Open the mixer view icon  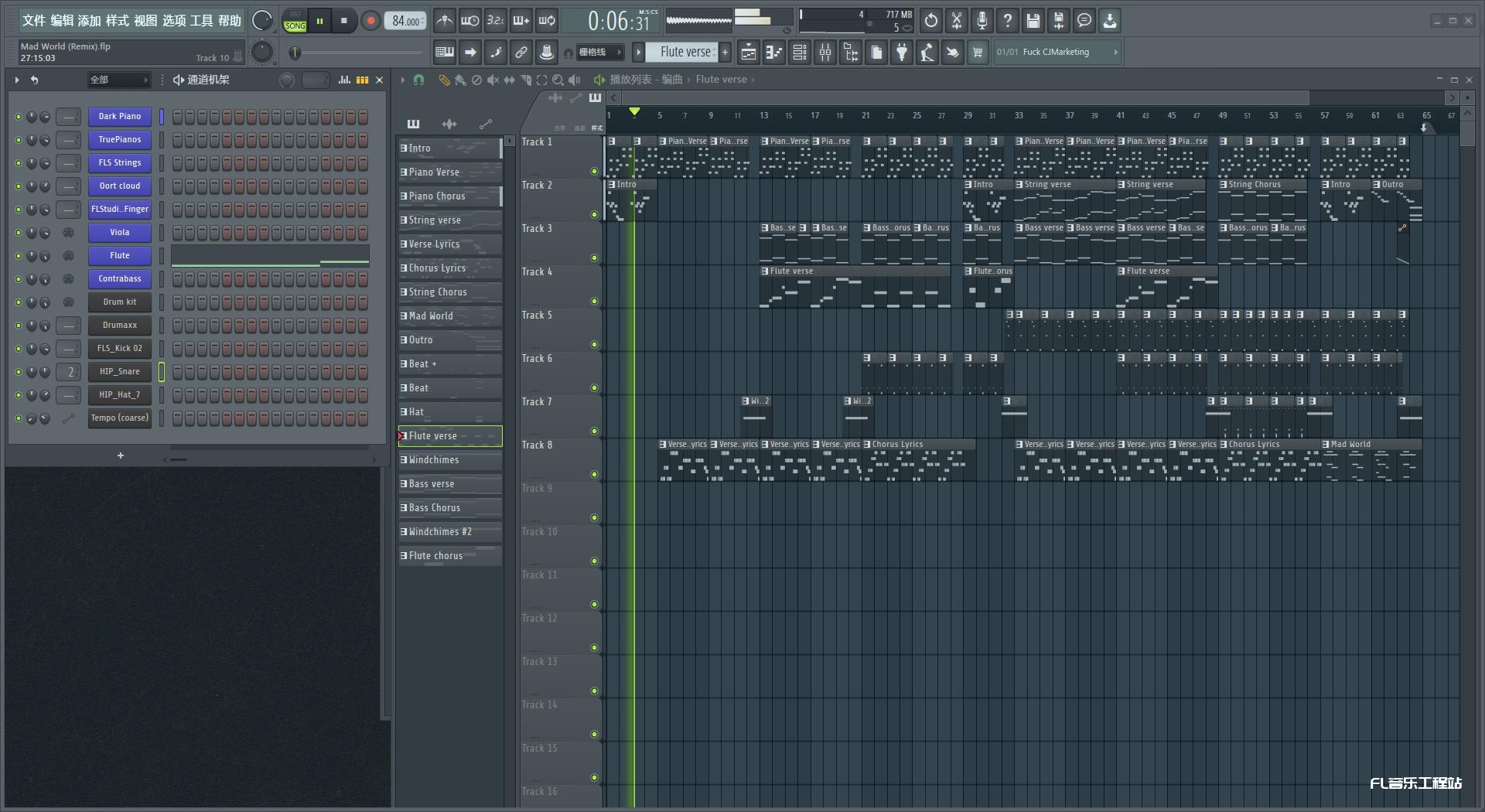click(x=825, y=52)
